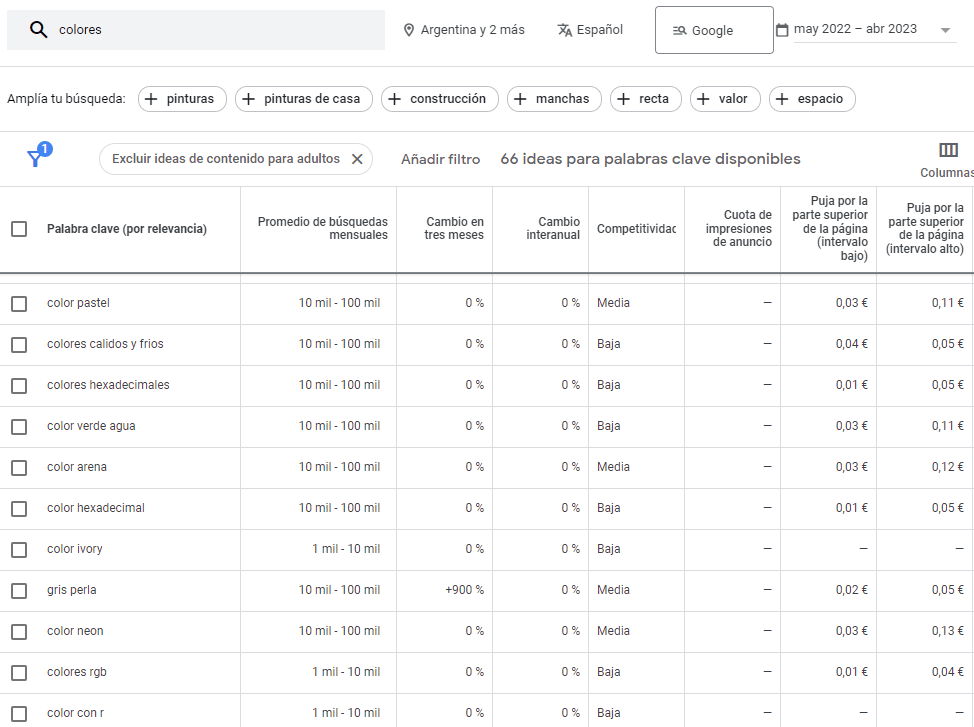
Task: Click 1 mil - 10 mil in color ivory row
Action: (x=346, y=549)
